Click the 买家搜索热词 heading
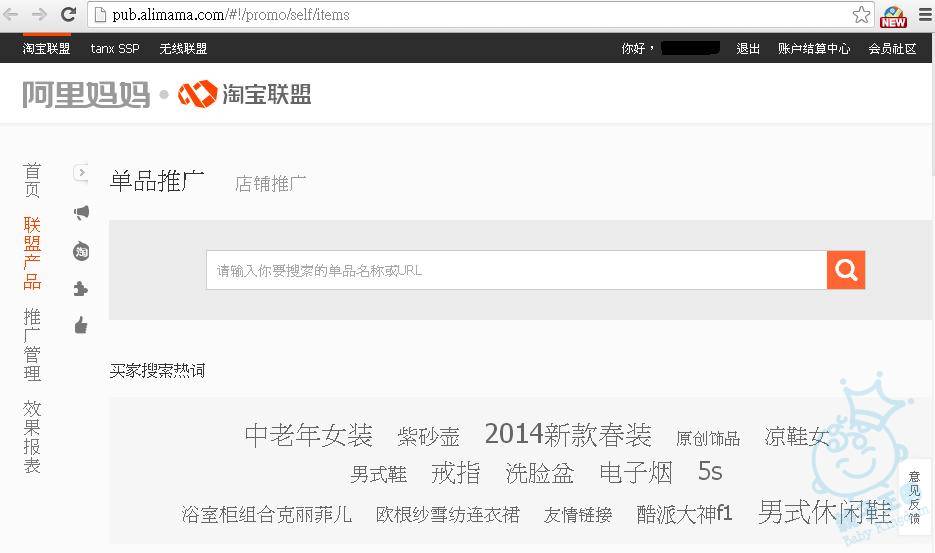This screenshot has width=935, height=553. pyautogui.click(x=157, y=371)
